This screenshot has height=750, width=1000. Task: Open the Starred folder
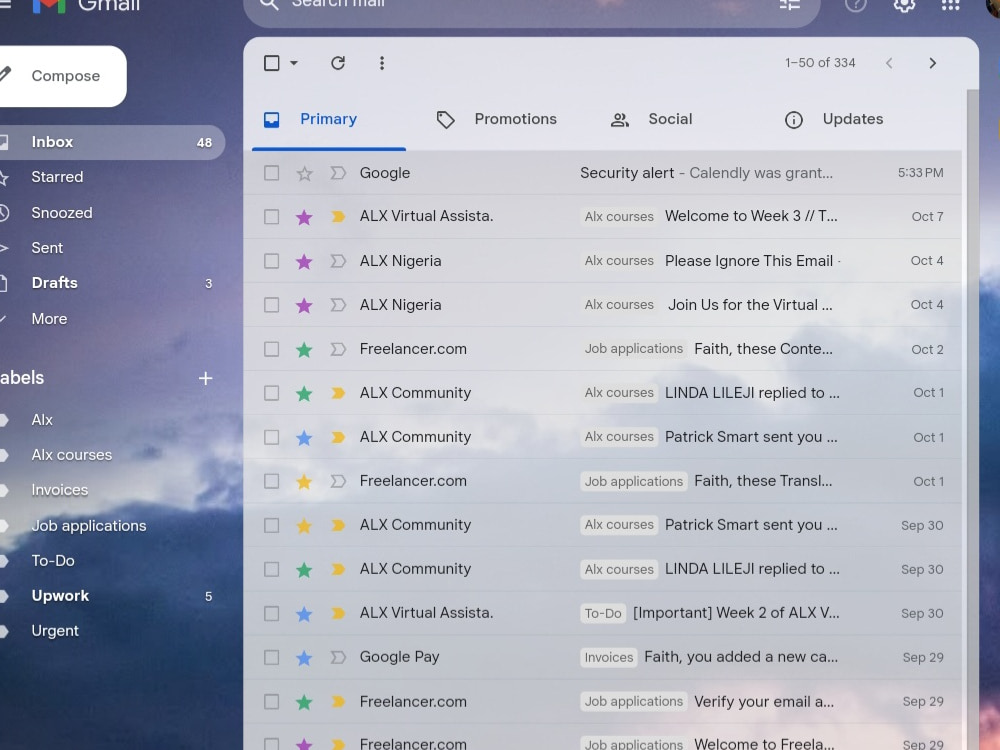57,177
